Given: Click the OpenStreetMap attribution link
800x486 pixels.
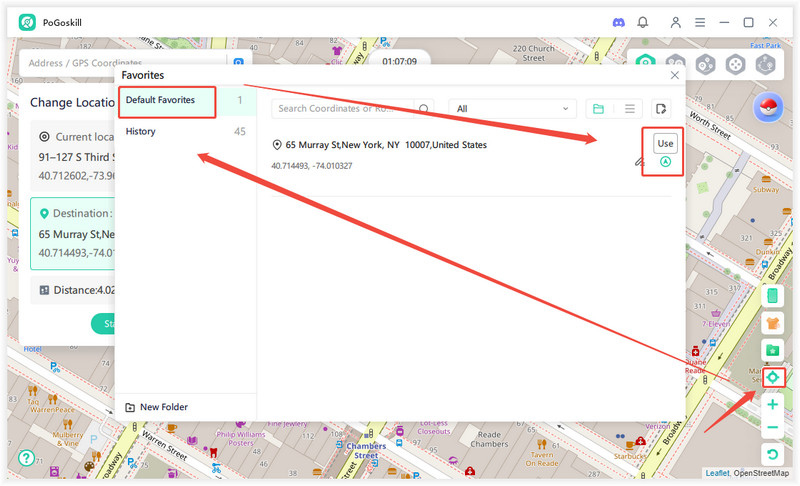Looking at the screenshot, I should coord(761,473).
